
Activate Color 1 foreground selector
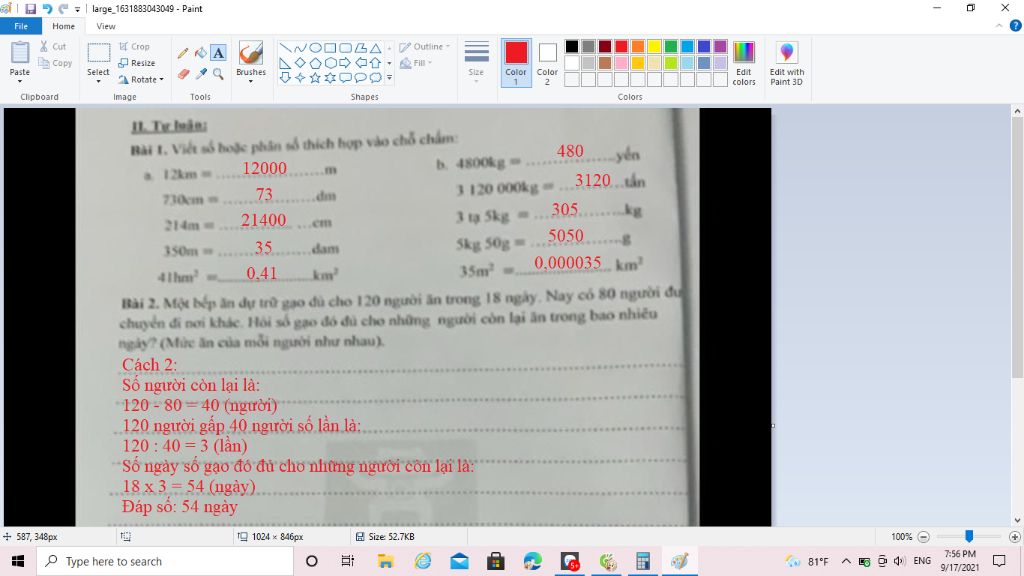coord(516,63)
